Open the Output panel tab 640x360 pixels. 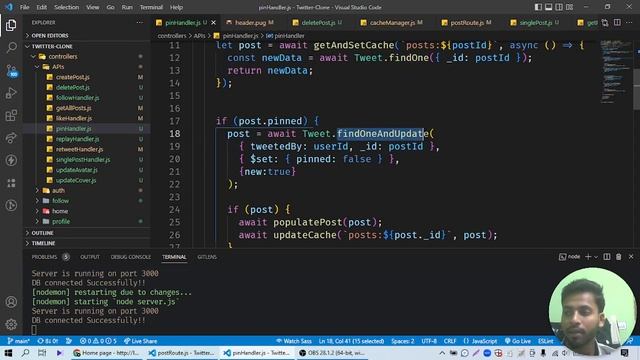pyautogui.click(x=90, y=257)
